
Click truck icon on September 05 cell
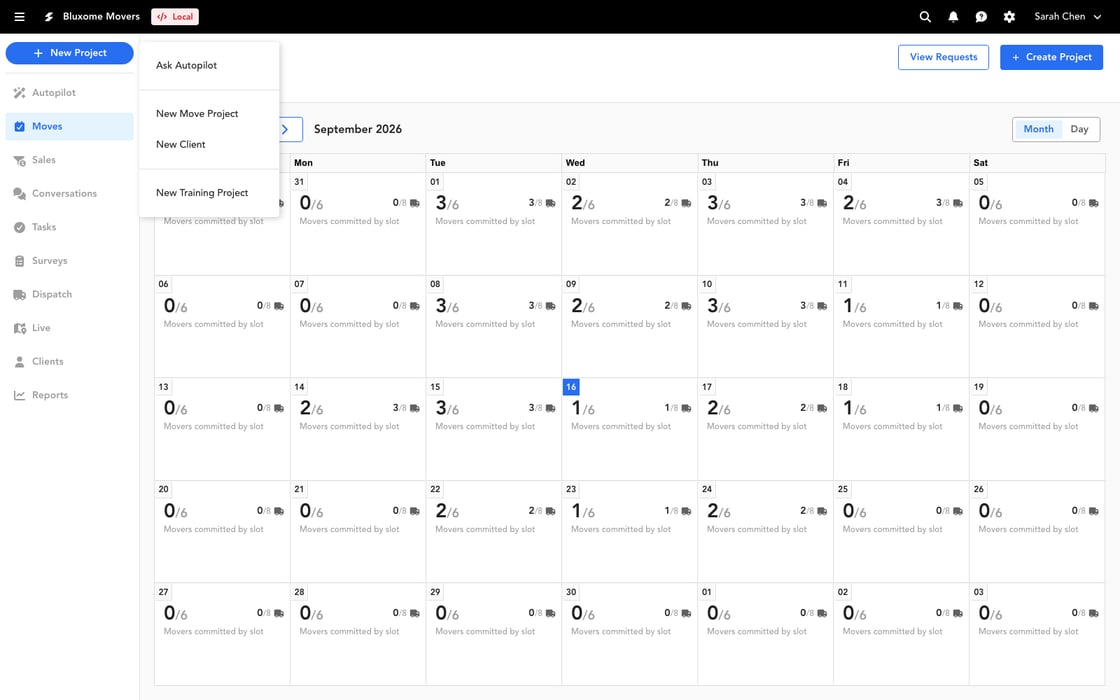pyautogui.click(x=1094, y=204)
